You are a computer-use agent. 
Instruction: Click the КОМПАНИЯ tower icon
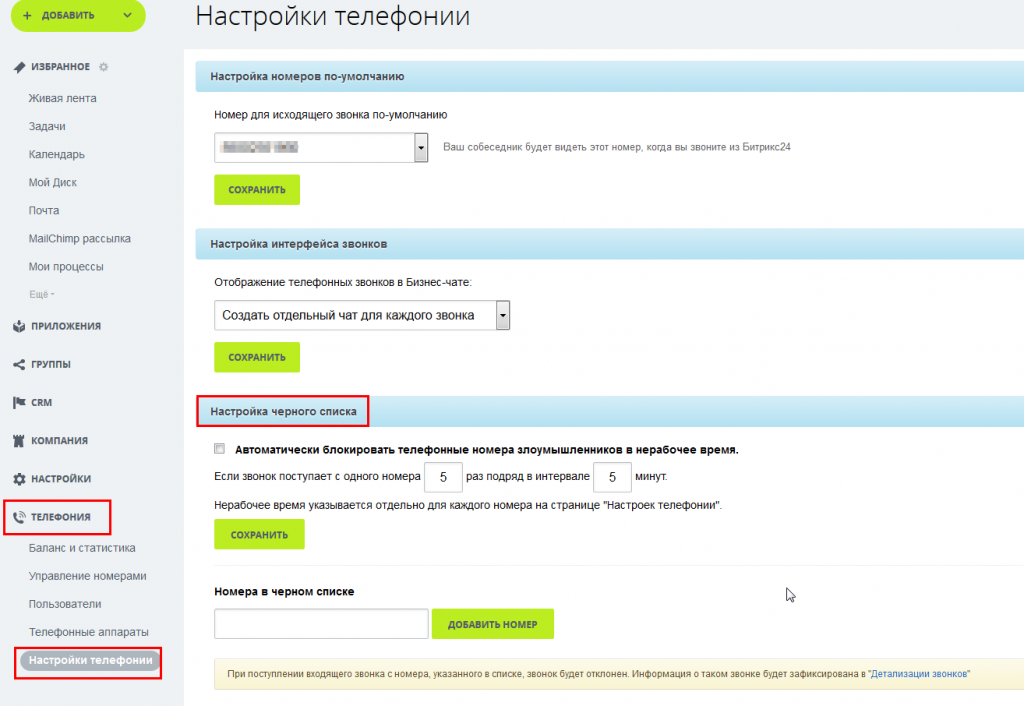pos(19,441)
